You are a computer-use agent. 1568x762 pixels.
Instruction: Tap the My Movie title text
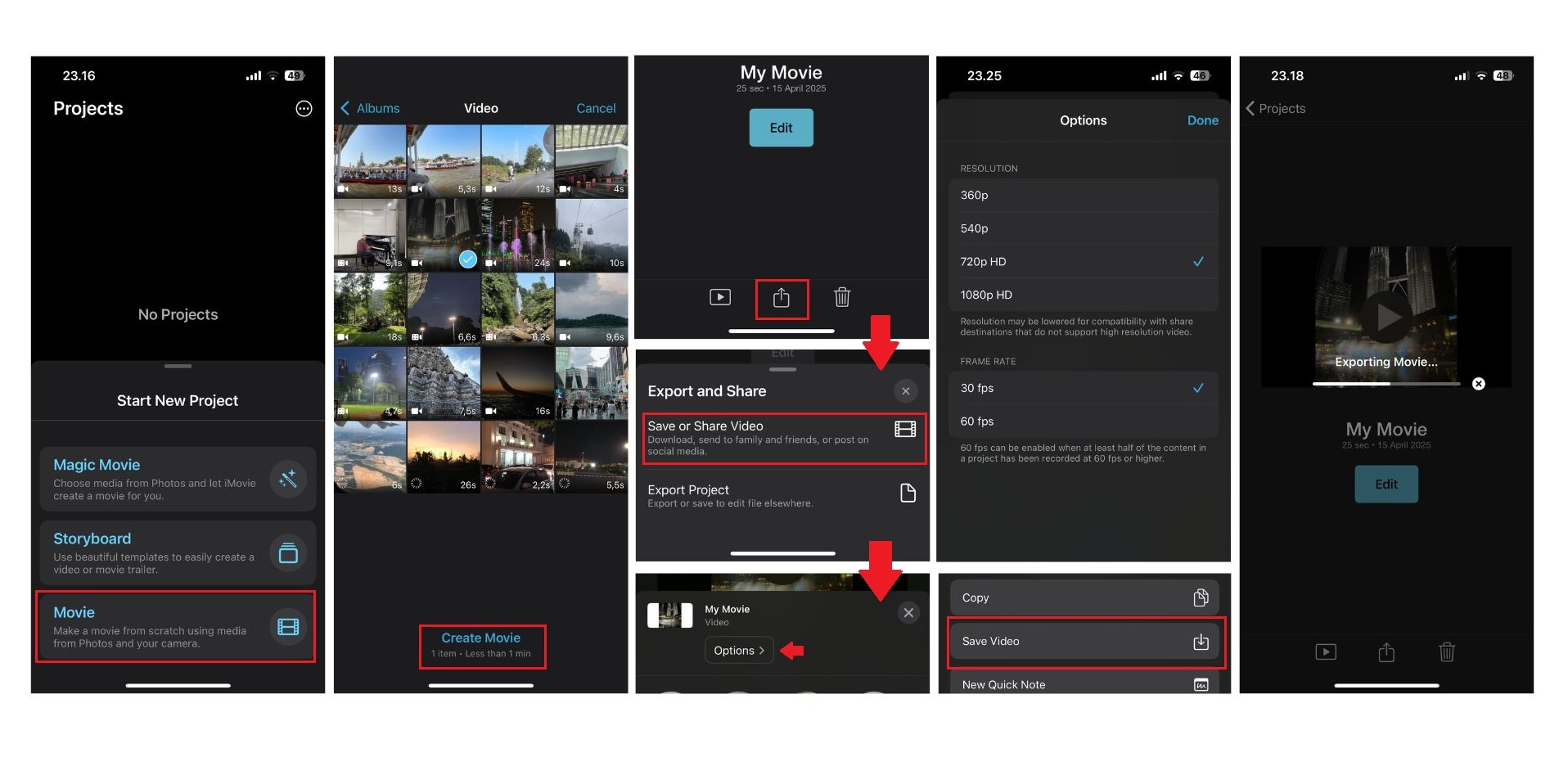pos(781,73)
